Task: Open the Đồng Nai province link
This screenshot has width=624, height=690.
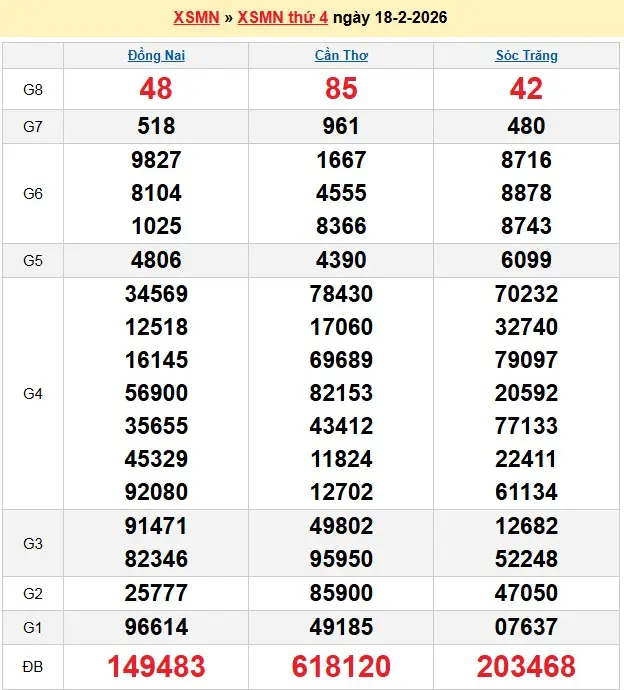Action: point(156,55)
